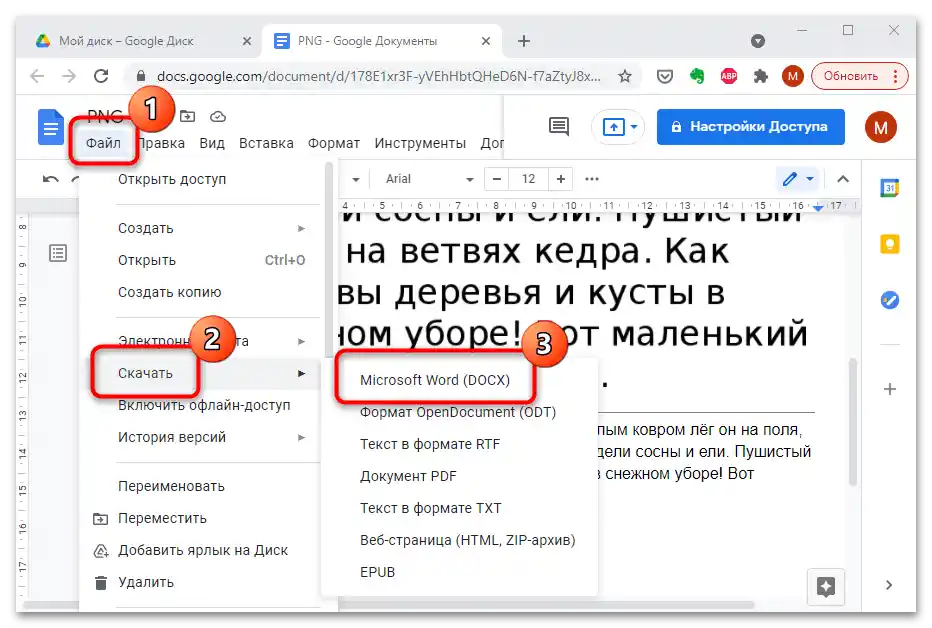
Task: Check the cloud save status icon
Action: 218,116
